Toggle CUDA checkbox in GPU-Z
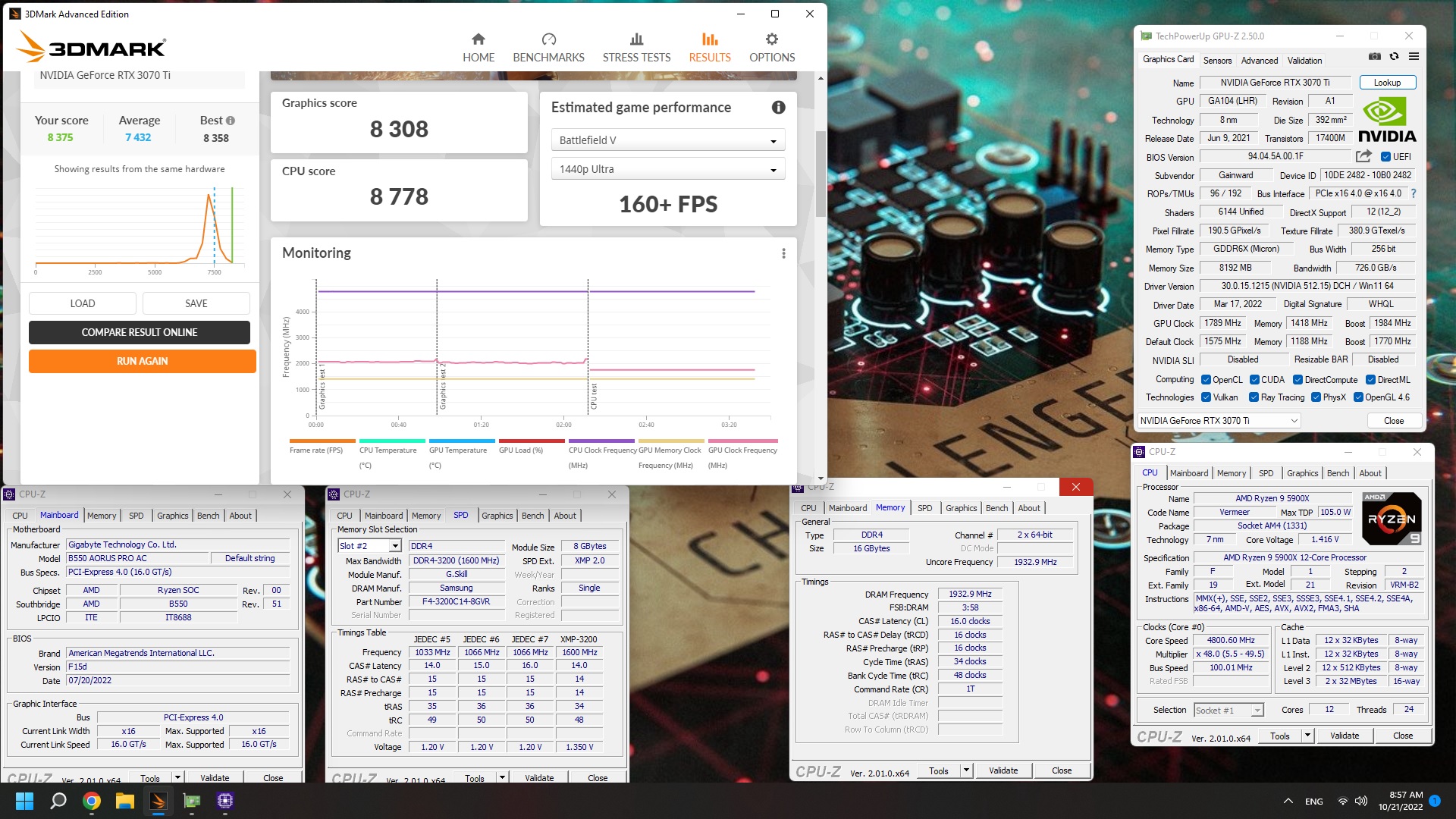1456x819 pixels. [x=1254, y=380]
